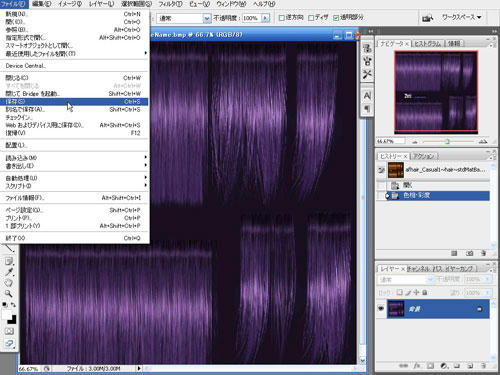Open the ワークスペース dropdown
500x375 pixels.
click(461, 17)
